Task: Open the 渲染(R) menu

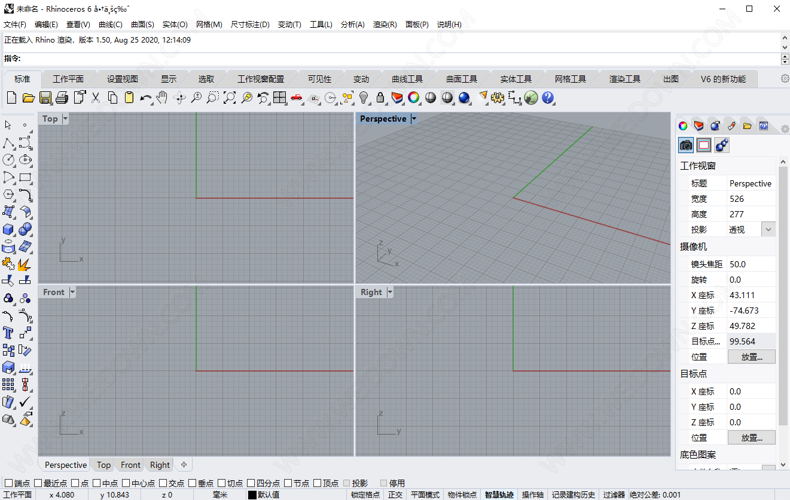Action: pos(385,24)
